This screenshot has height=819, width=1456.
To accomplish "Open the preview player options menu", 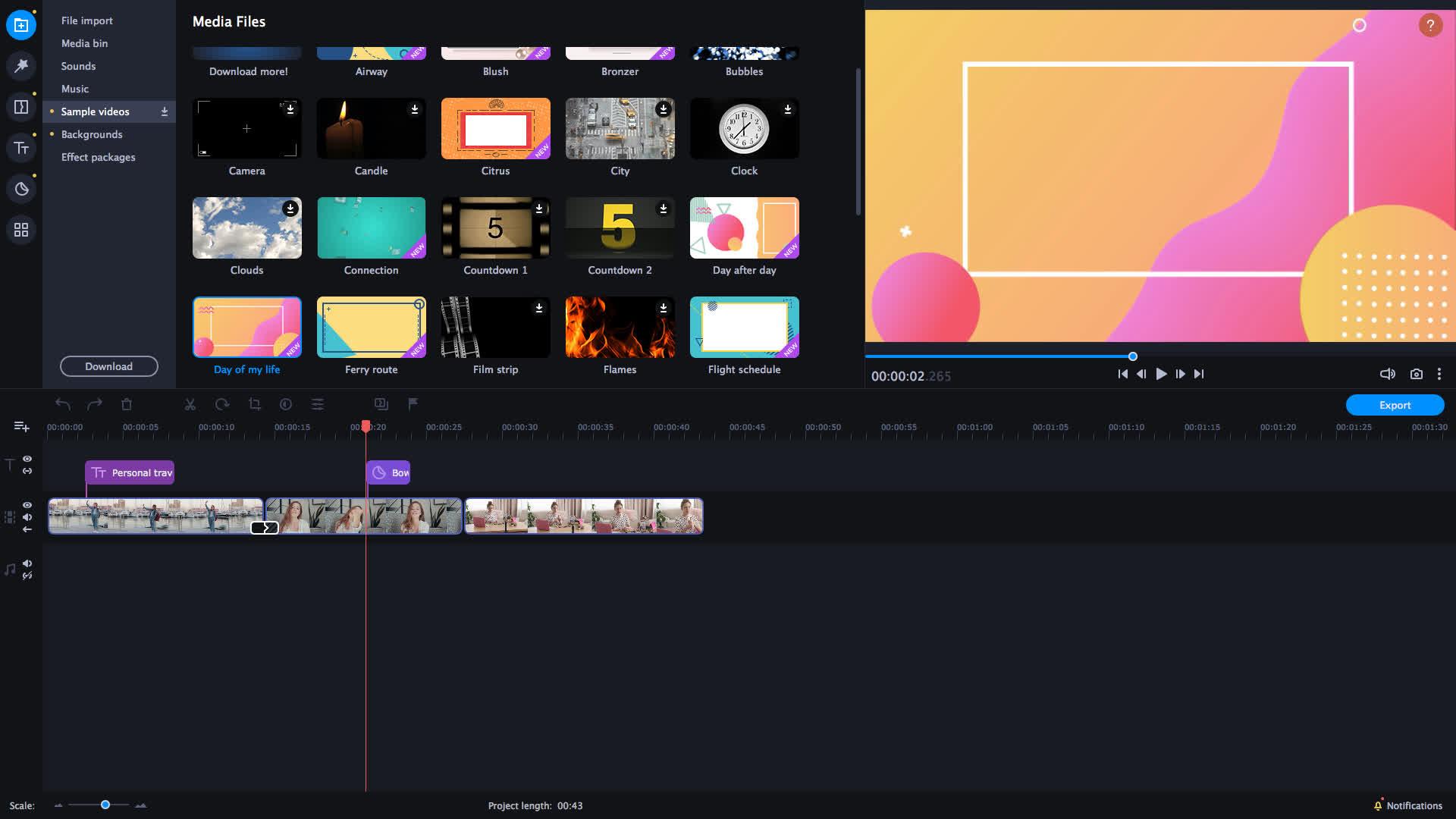I will (x=1439, y=373).
